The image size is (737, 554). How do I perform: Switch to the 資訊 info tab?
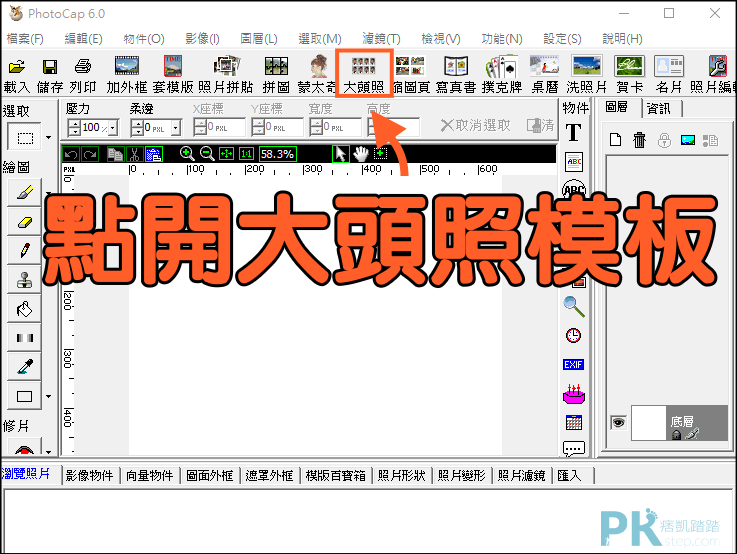pyautogui.click(x=659, y=109)
